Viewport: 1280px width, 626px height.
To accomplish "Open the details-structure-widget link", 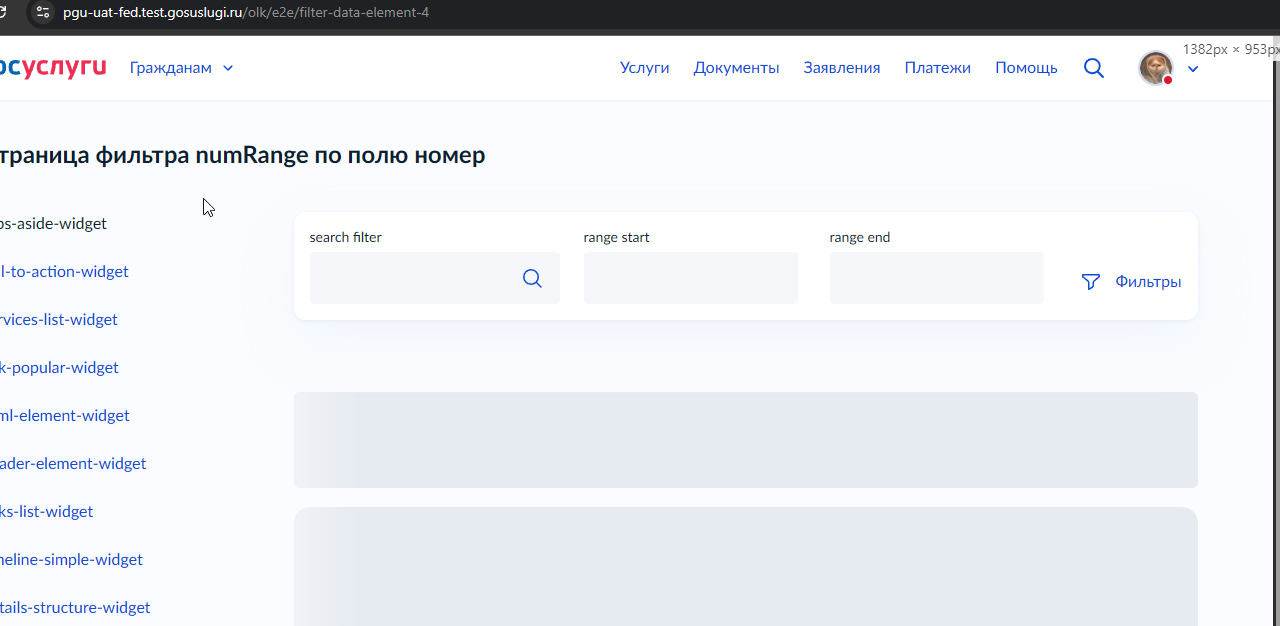I will pos(75,608).
